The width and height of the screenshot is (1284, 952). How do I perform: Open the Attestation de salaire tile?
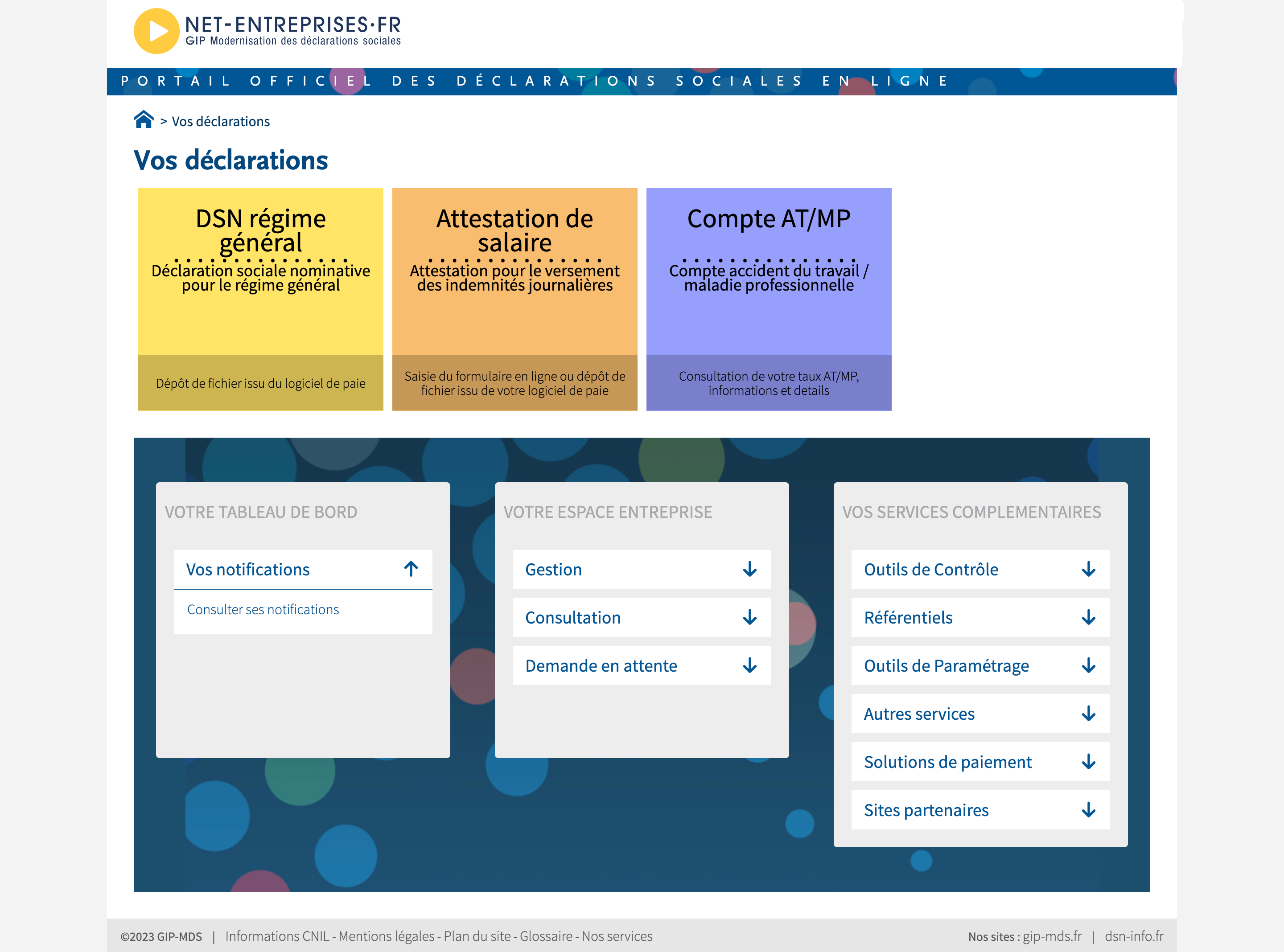514,299
